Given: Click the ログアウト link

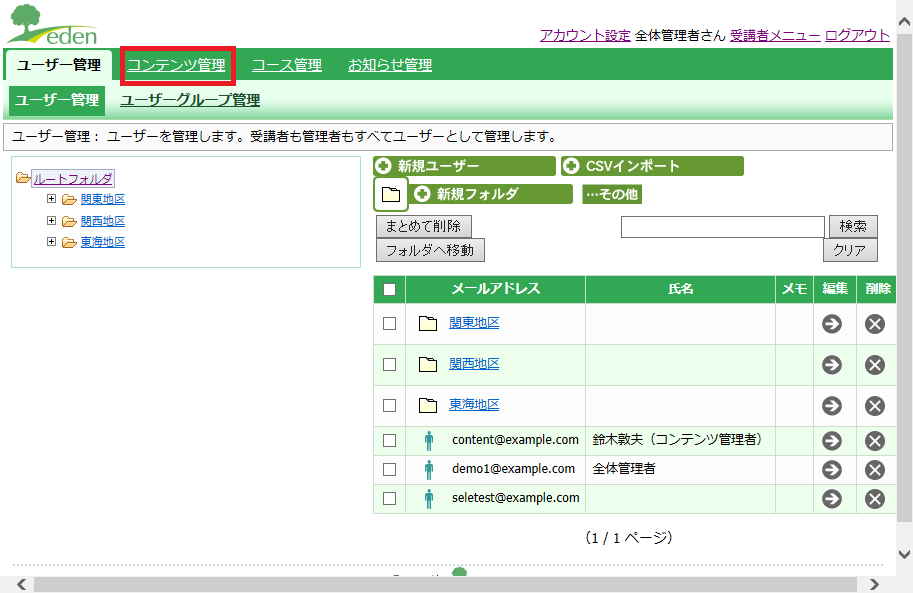Looking at the screenshot, I should point(857,36).
